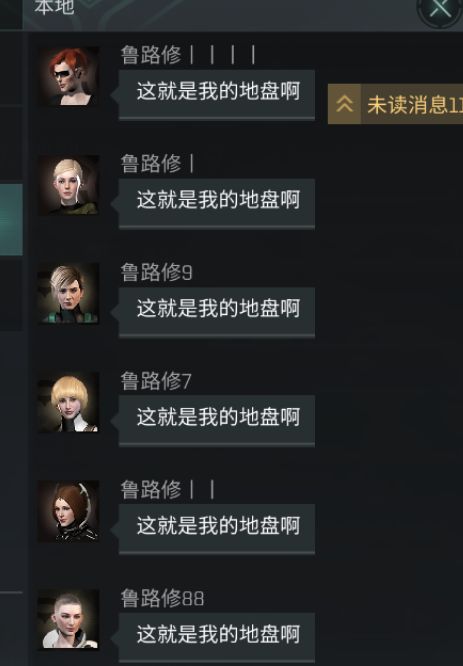463x666 pixels.
Task: Click the double chevron up icon
Action: [344, 104]
